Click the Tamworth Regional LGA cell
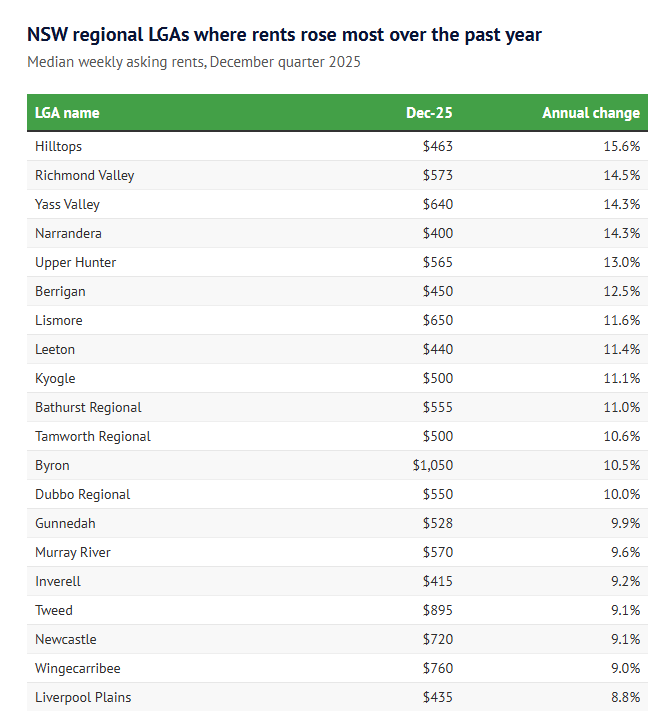 pos(92,436)
